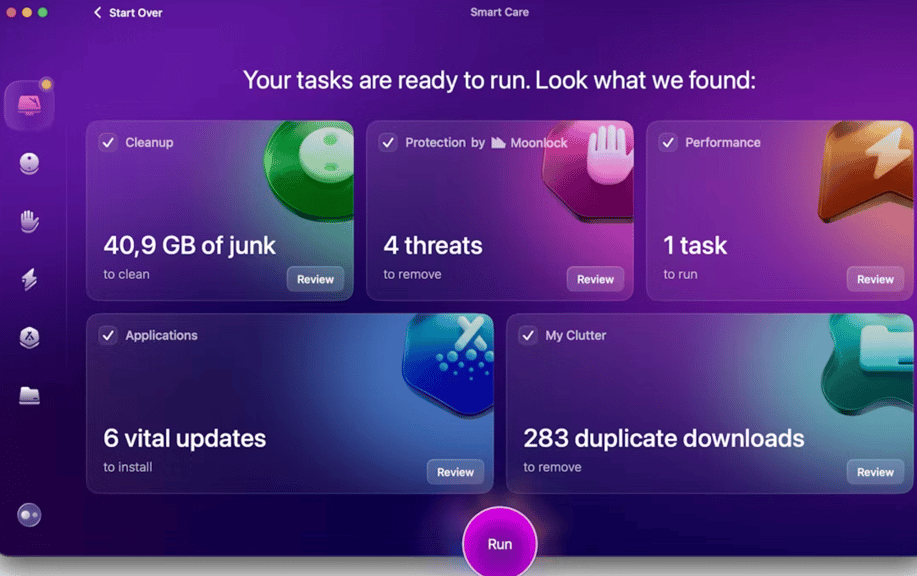
Task: Review the 1 performance task
Action: tap(875, 279)
